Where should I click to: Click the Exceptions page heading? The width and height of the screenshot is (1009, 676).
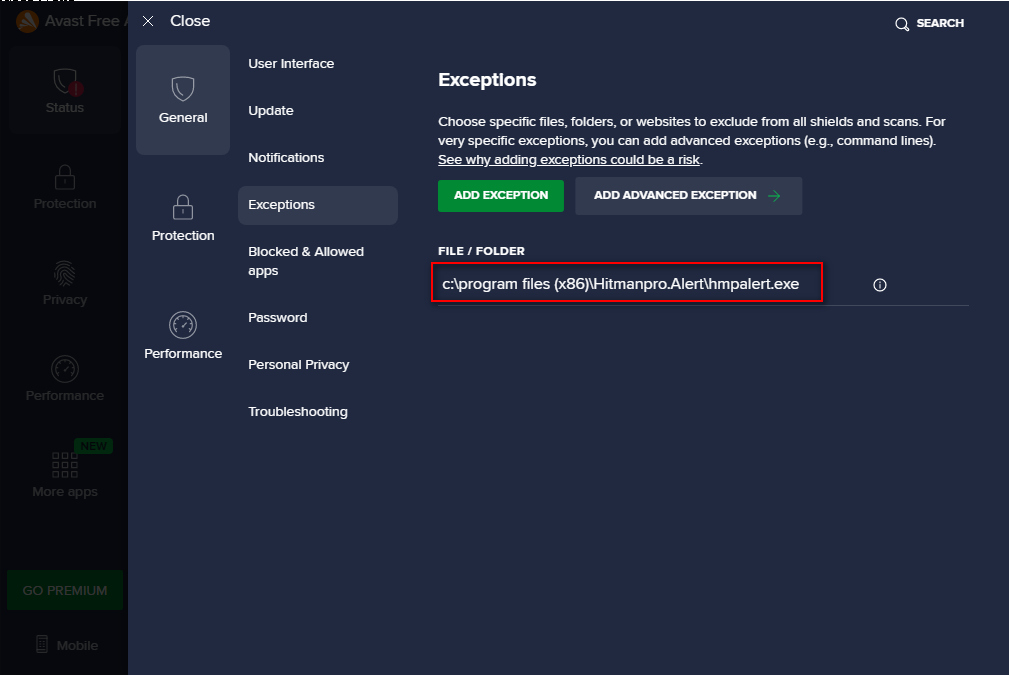(487, 80)
